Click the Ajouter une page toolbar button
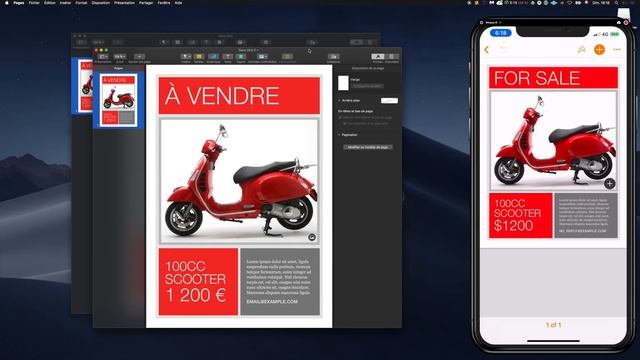Image resolution: width=640 pixels, height=360 pixels. tap(140, 57)
